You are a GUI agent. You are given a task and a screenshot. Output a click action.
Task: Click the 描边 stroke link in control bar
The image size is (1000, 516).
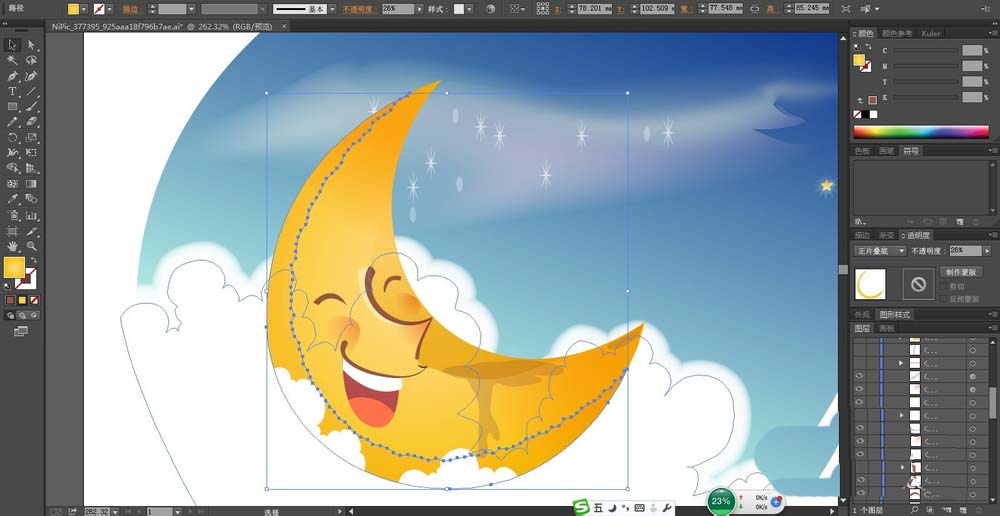pos(130,10)
